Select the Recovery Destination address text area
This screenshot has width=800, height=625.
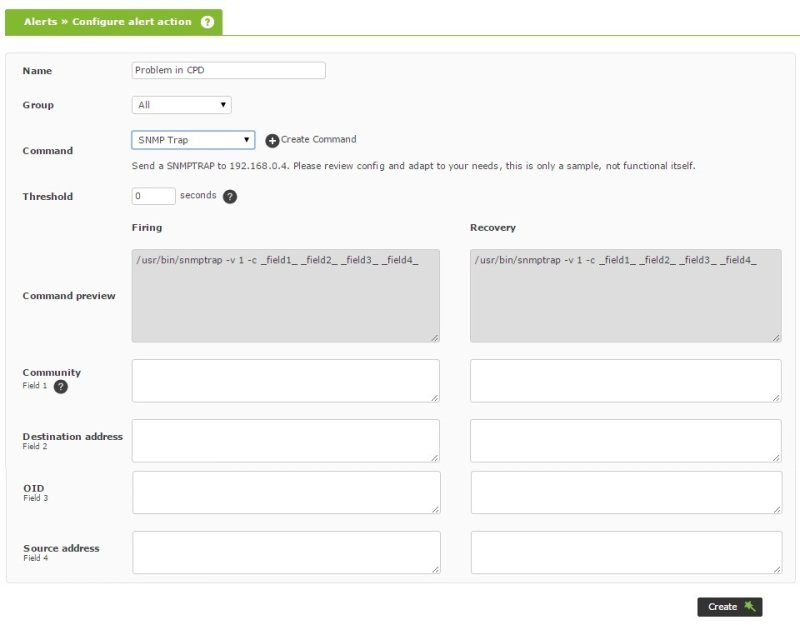pos(626,441)
